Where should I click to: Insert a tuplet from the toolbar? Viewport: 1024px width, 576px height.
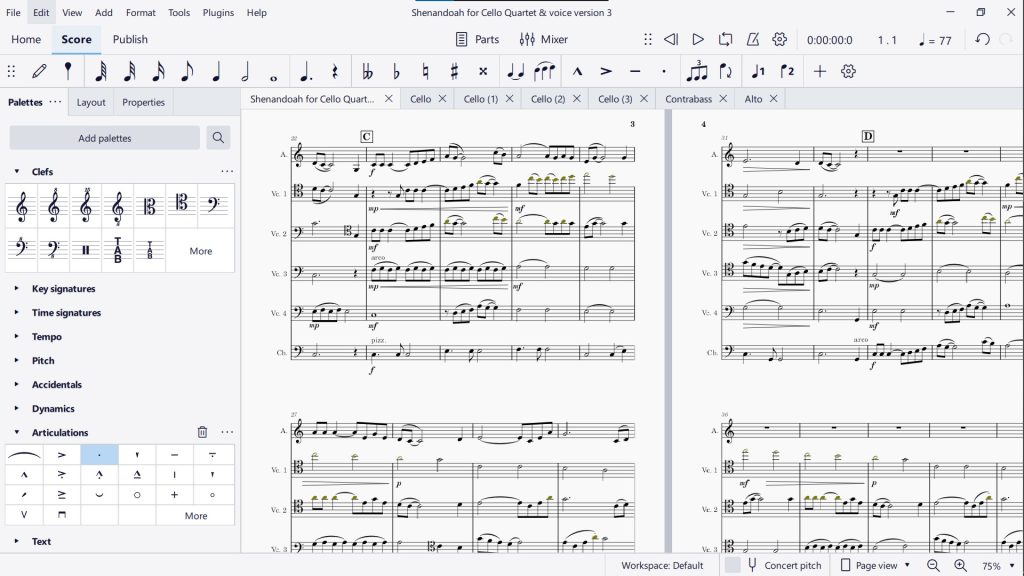click(x=697, y=72)
